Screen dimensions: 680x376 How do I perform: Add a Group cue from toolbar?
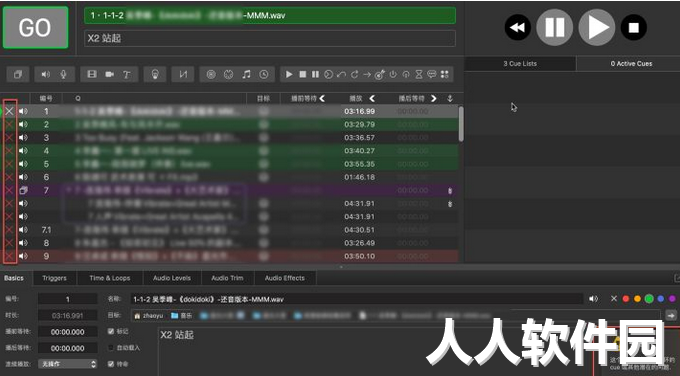click(x=18, y=75)
